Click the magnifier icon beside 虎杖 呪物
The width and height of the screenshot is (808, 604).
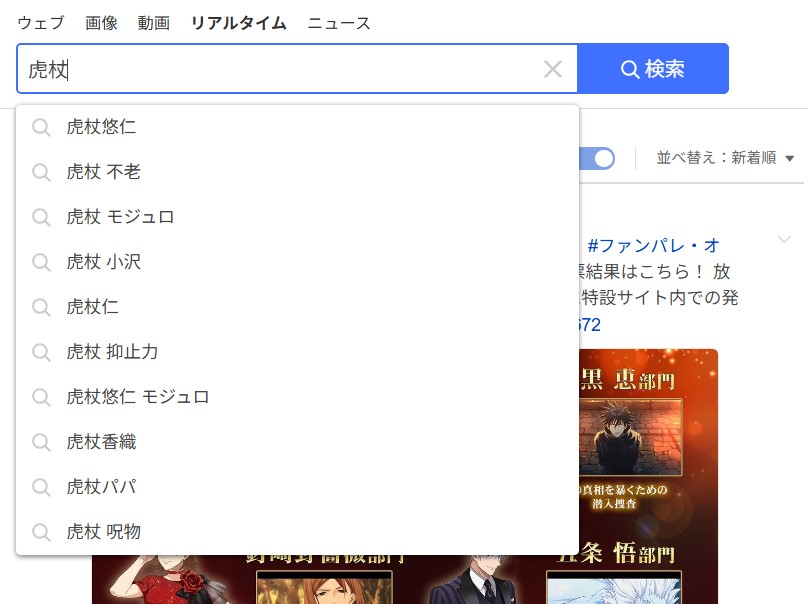41,532
